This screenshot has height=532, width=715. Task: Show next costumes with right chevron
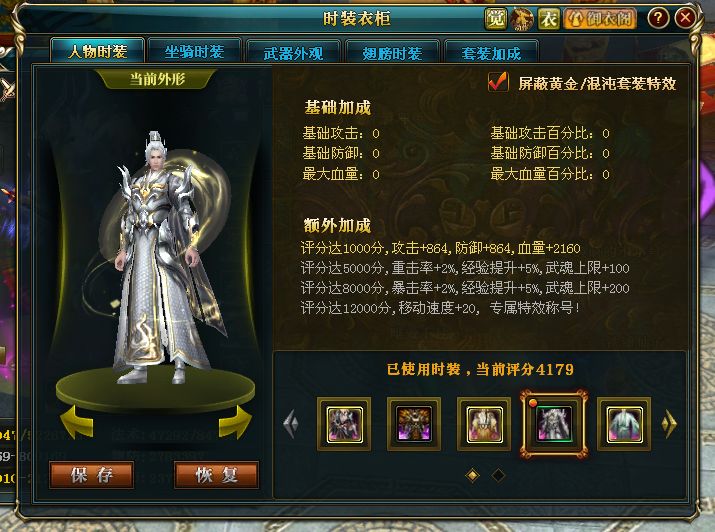pyautogui.click(x=669, y=424)
